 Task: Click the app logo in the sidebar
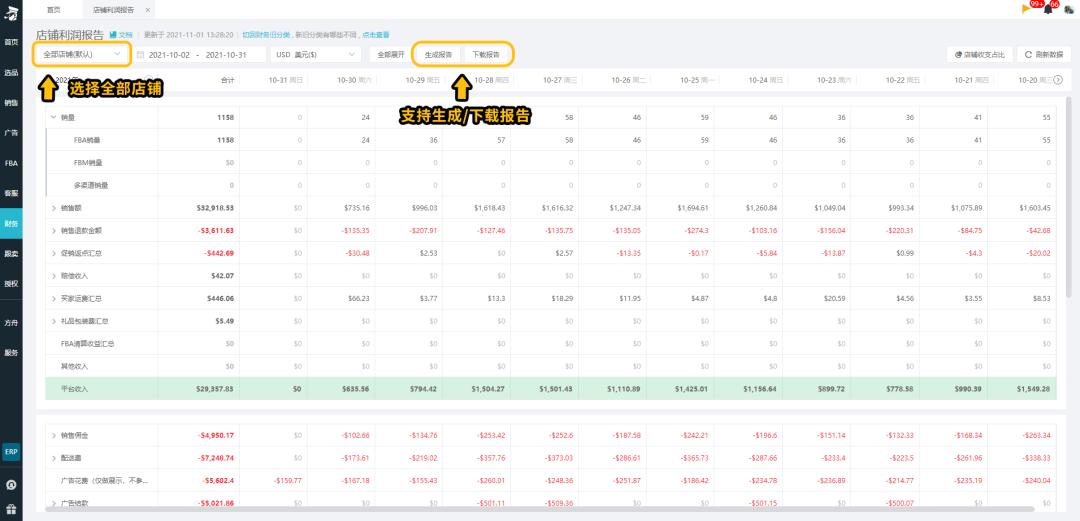(11, 11)
